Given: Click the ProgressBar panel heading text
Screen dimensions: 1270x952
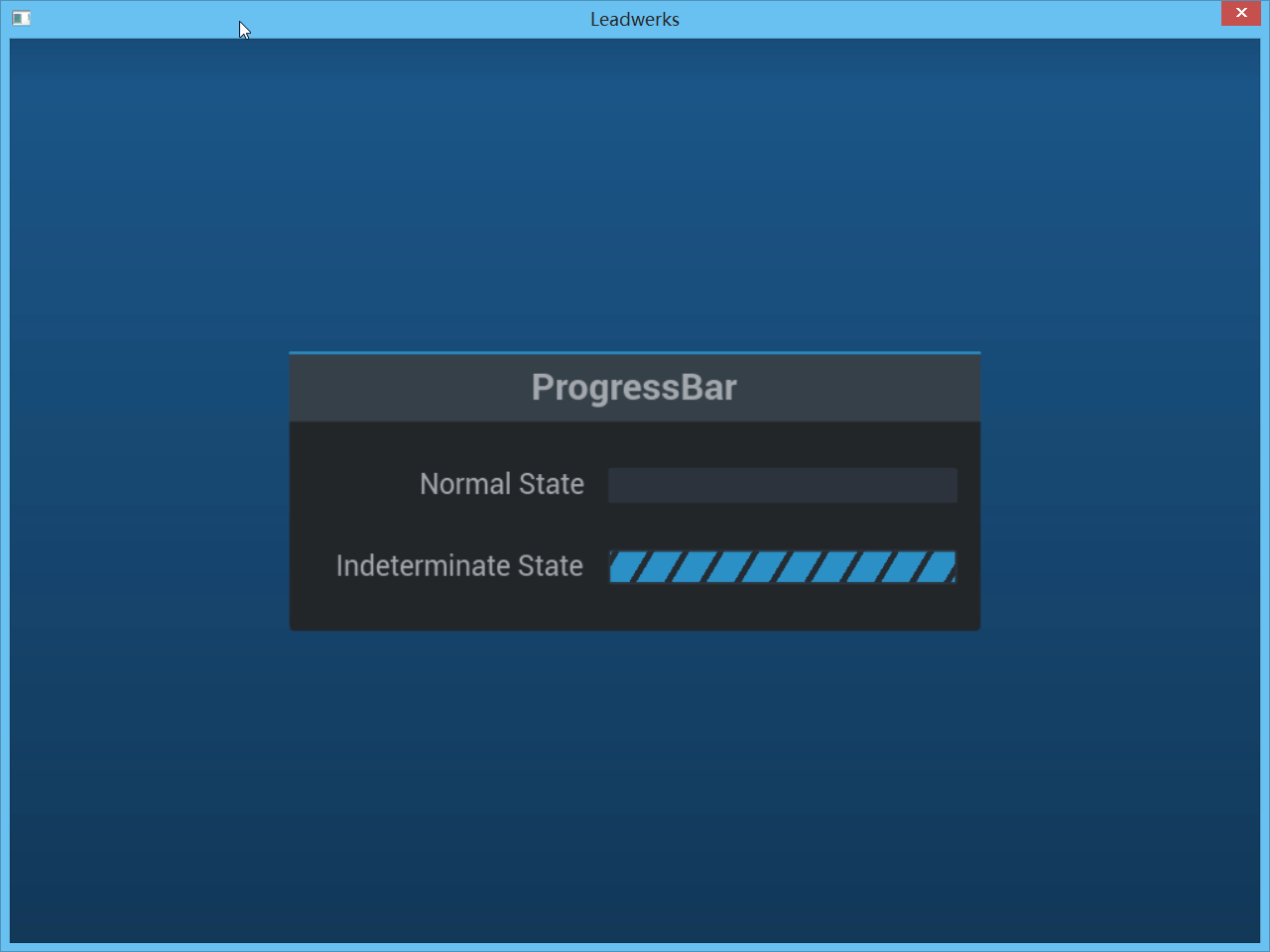Looking at the screenshot, I should 634,388.
